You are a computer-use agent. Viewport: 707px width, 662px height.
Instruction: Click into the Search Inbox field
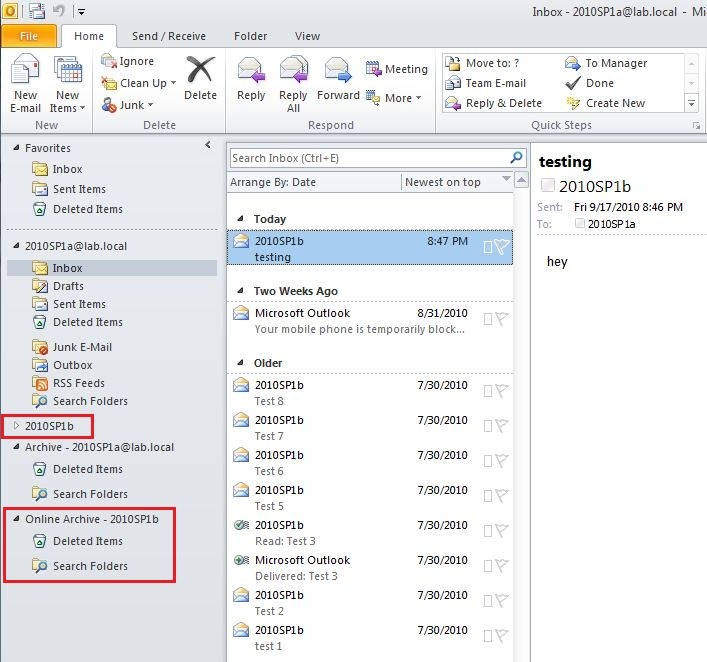pyautogui.click(x=369, y=158)
